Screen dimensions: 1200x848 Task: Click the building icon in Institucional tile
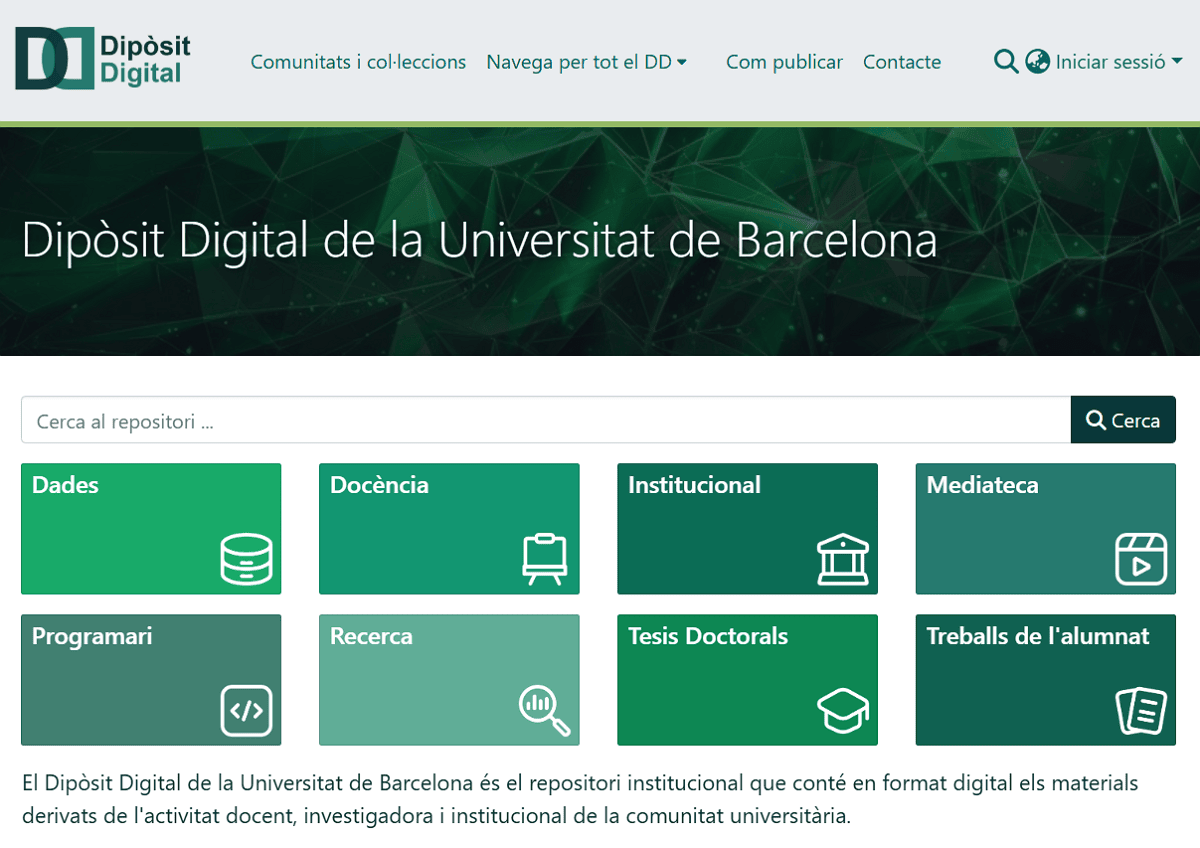(842, 559)
